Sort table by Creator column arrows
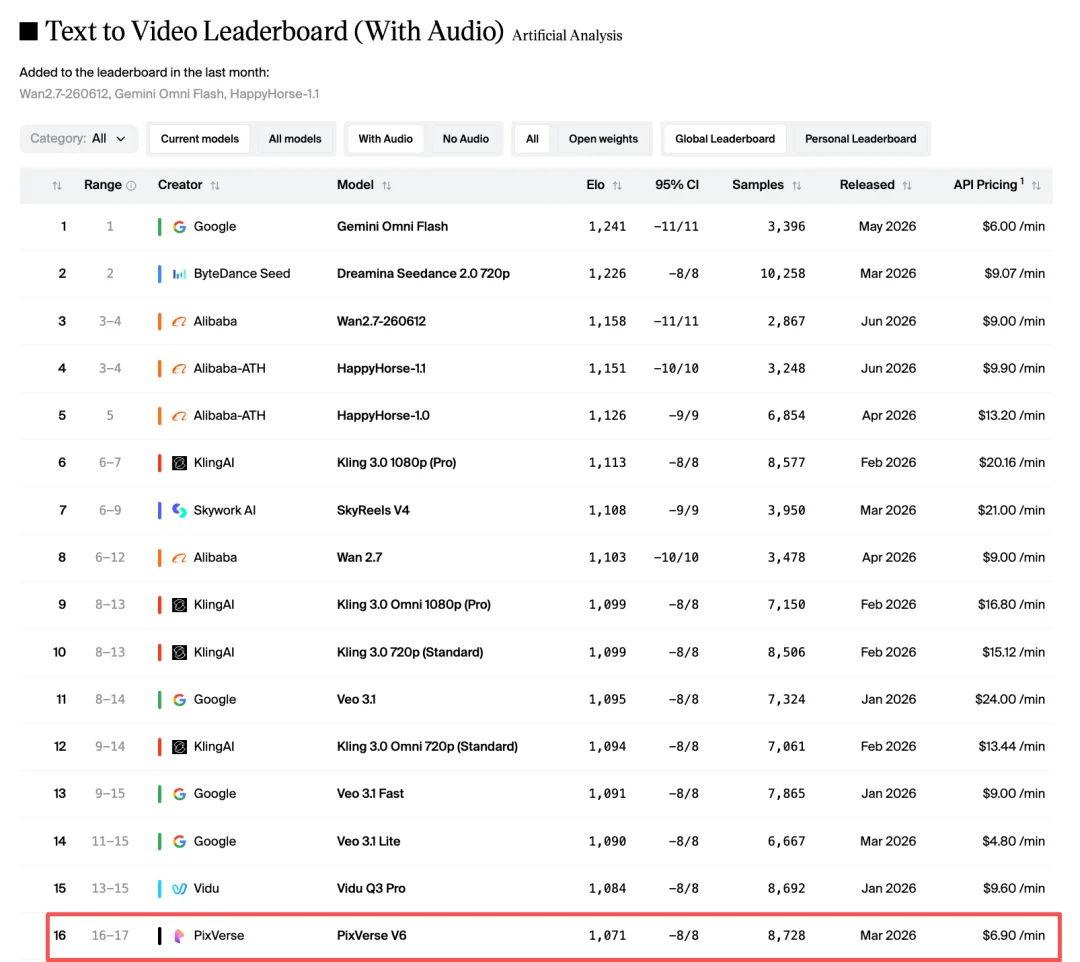 215,185
